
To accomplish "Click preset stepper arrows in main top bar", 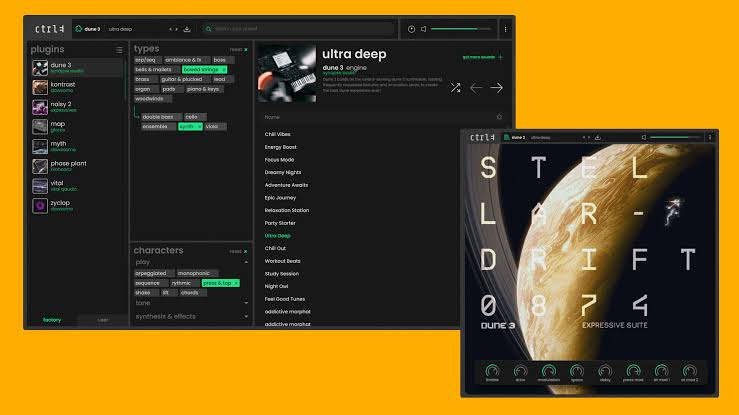I will (173, 29).
